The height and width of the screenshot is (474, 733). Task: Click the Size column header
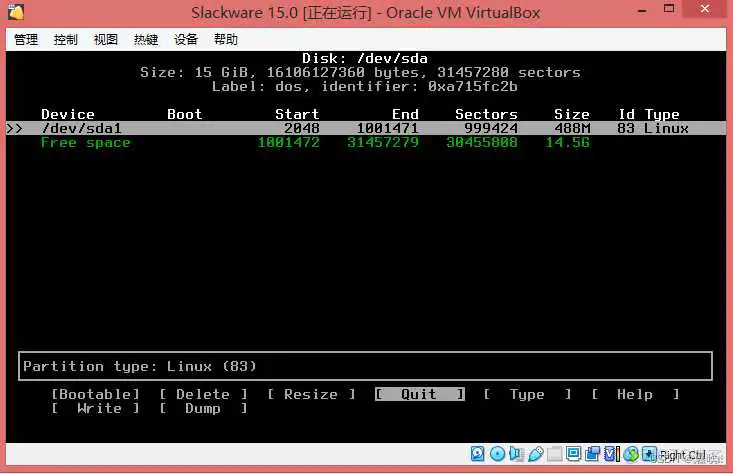click(572, 114)
